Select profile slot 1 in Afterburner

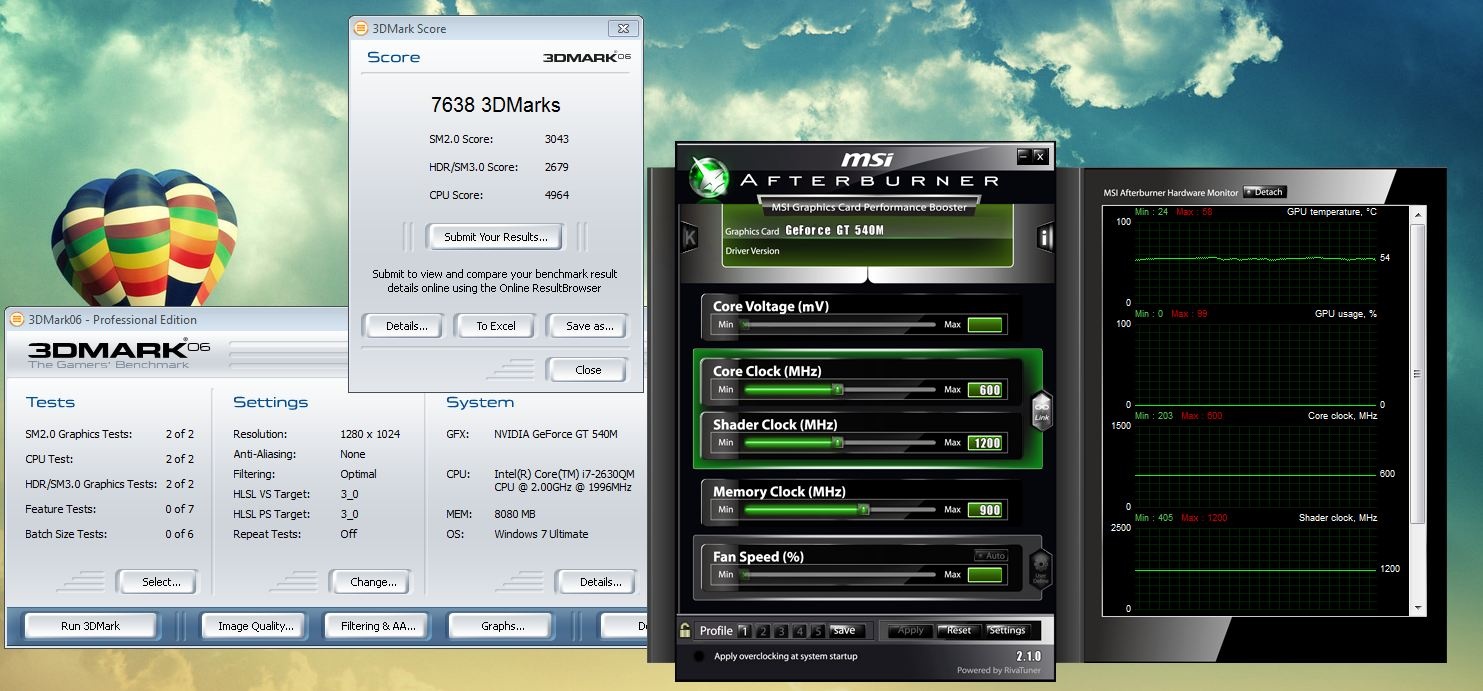[x=744, y=631]
